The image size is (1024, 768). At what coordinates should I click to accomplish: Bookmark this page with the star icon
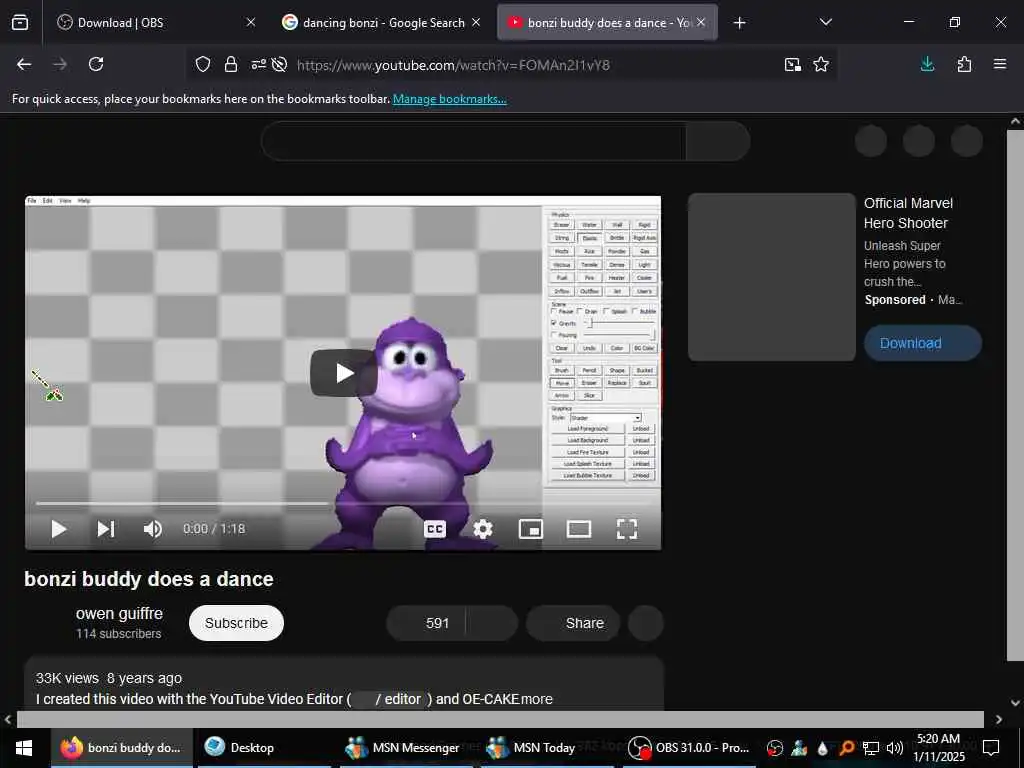821,65
